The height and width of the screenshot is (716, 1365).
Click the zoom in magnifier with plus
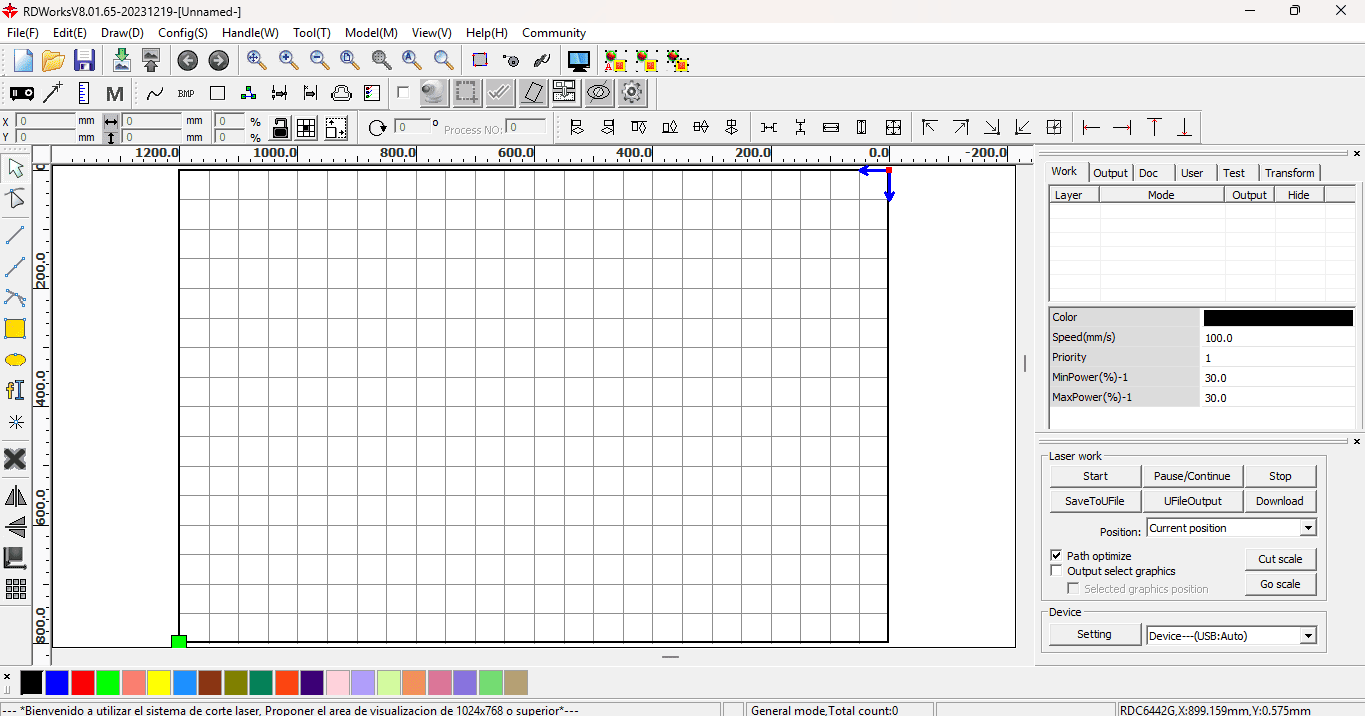pyautogui.click(x=288, y=61)
